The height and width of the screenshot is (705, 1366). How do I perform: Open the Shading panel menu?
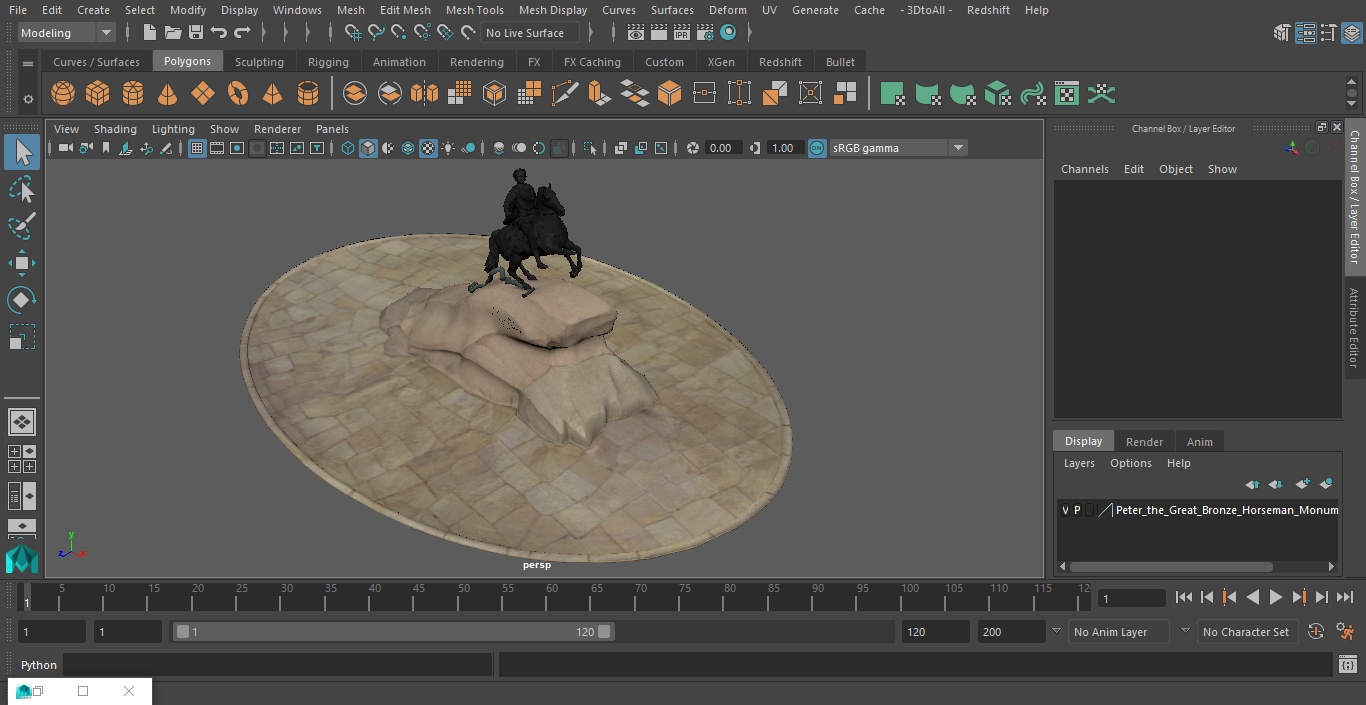click(x=115, y=129)
